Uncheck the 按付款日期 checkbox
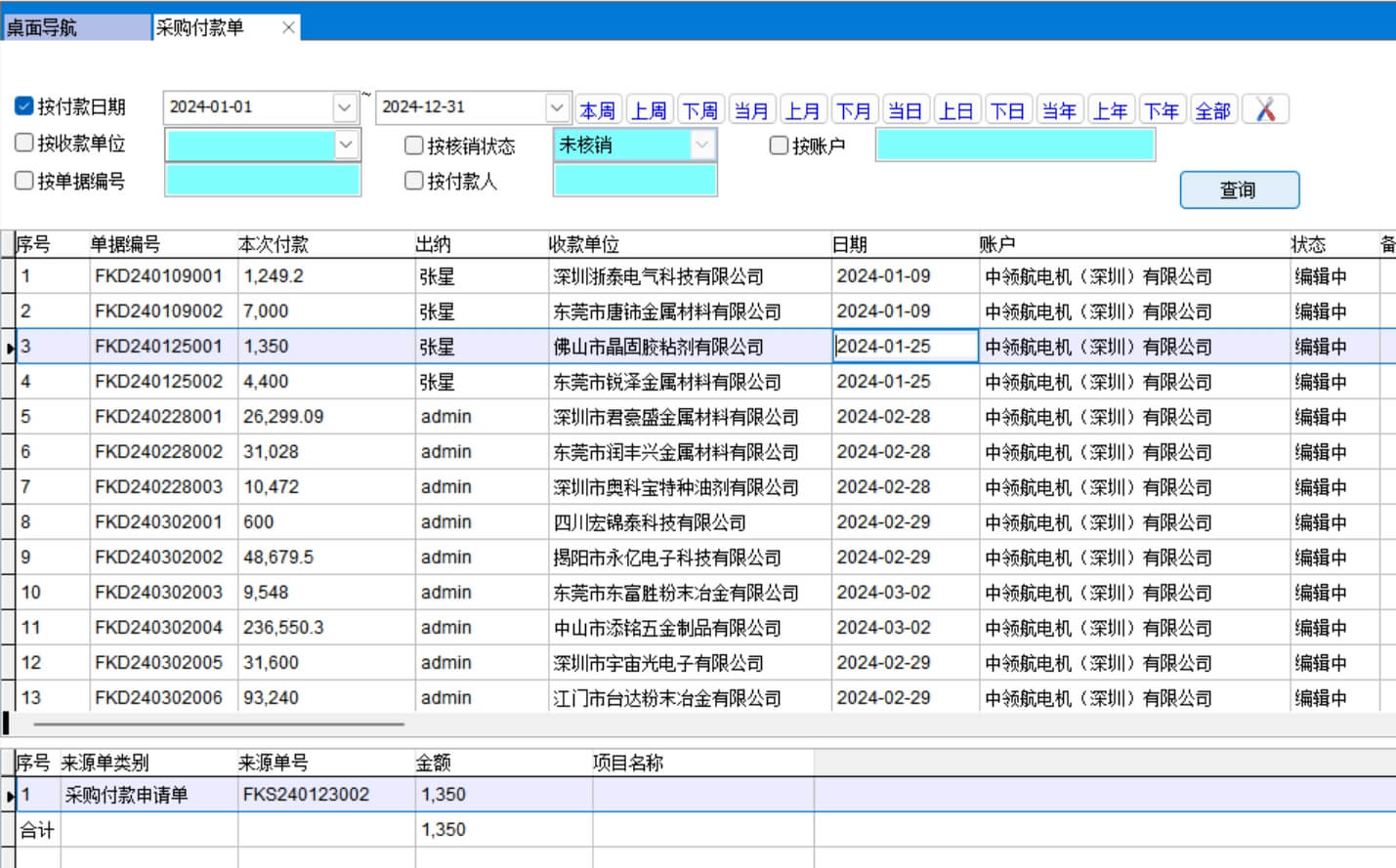 [x=24, y=106]
